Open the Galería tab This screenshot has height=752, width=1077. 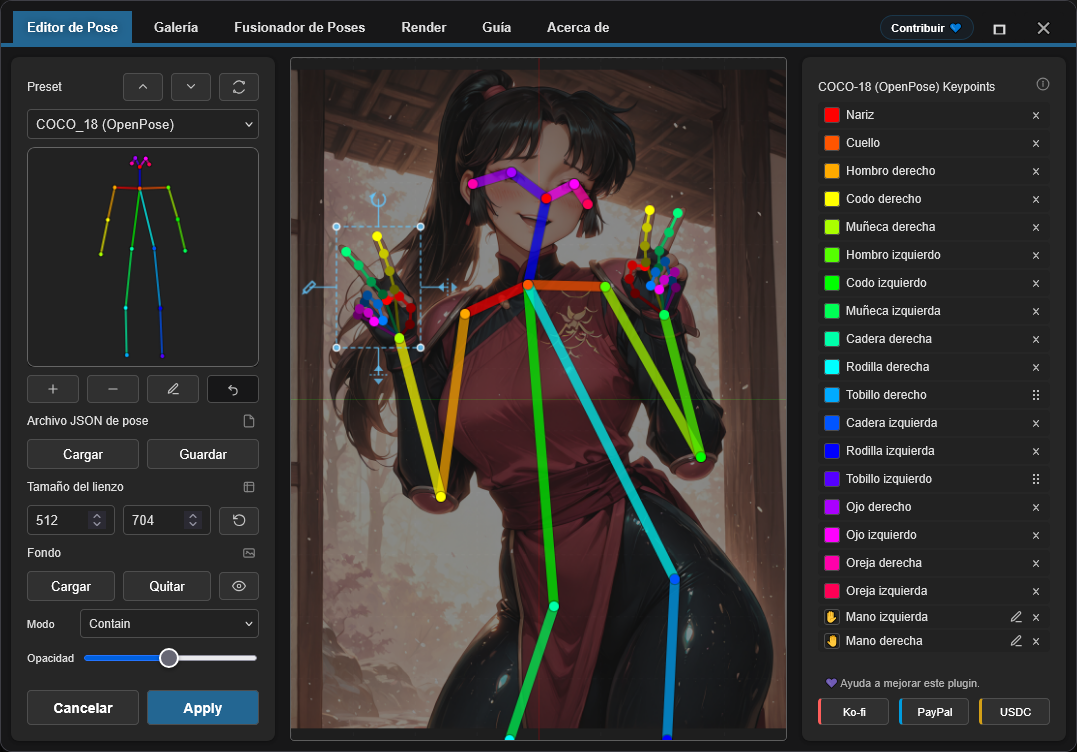(x=176, y=27)
